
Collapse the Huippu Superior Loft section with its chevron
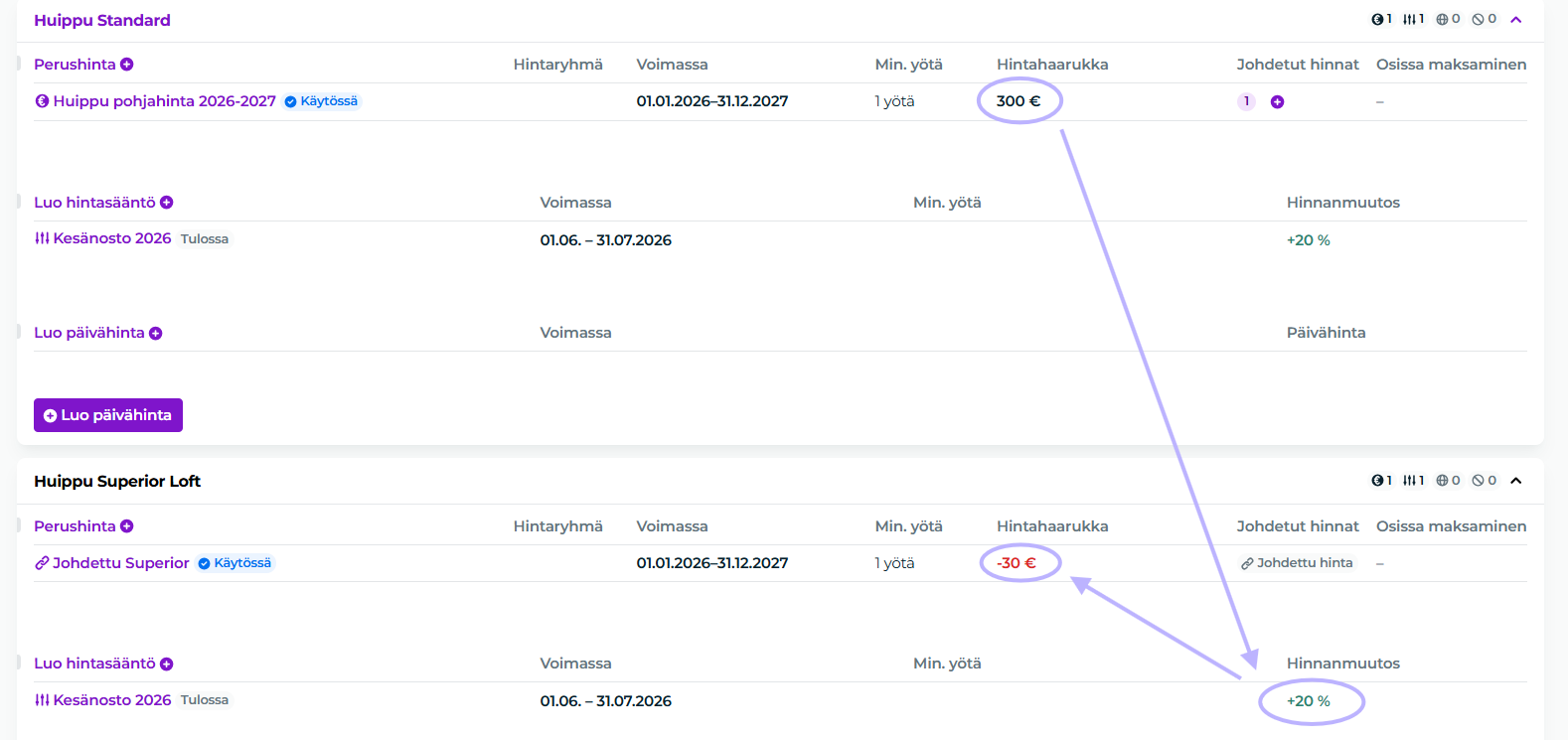[x=1516, y=481]
